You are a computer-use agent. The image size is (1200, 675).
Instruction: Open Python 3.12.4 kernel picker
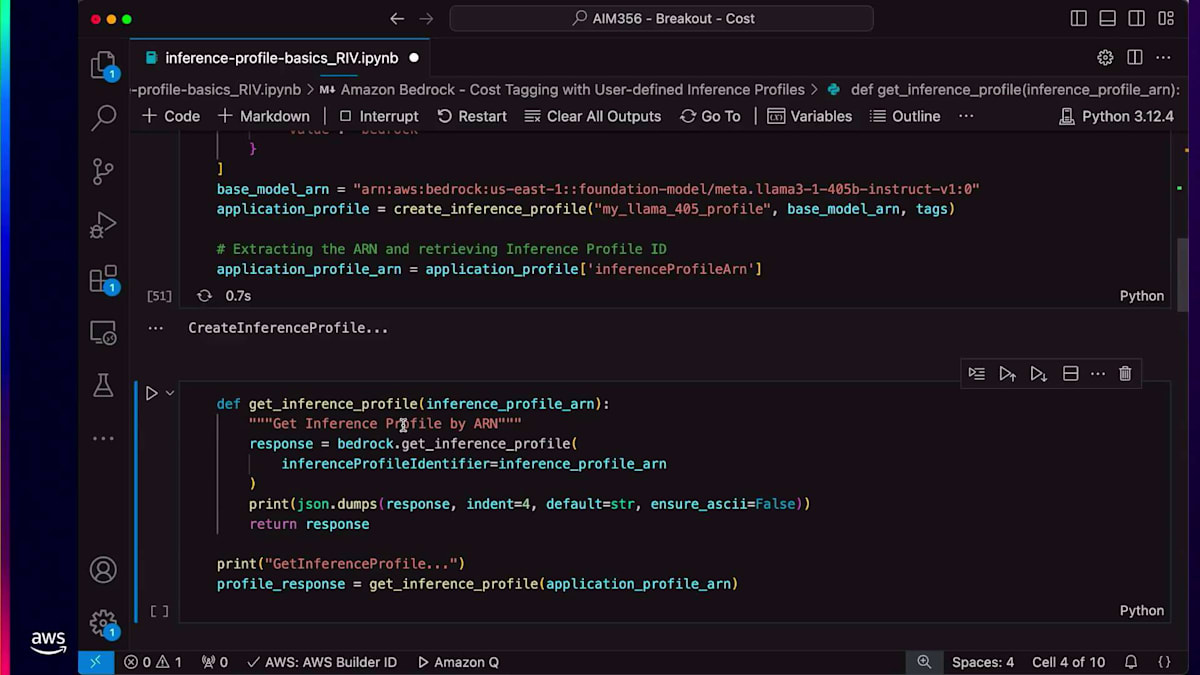tap(1116, 116)
